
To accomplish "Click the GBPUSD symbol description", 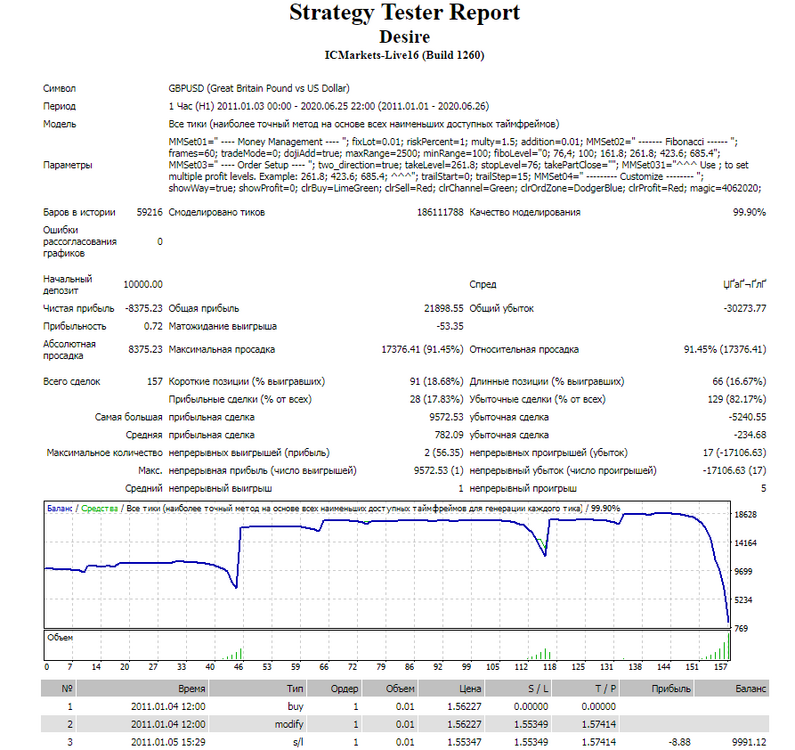I will coord(259,88).
